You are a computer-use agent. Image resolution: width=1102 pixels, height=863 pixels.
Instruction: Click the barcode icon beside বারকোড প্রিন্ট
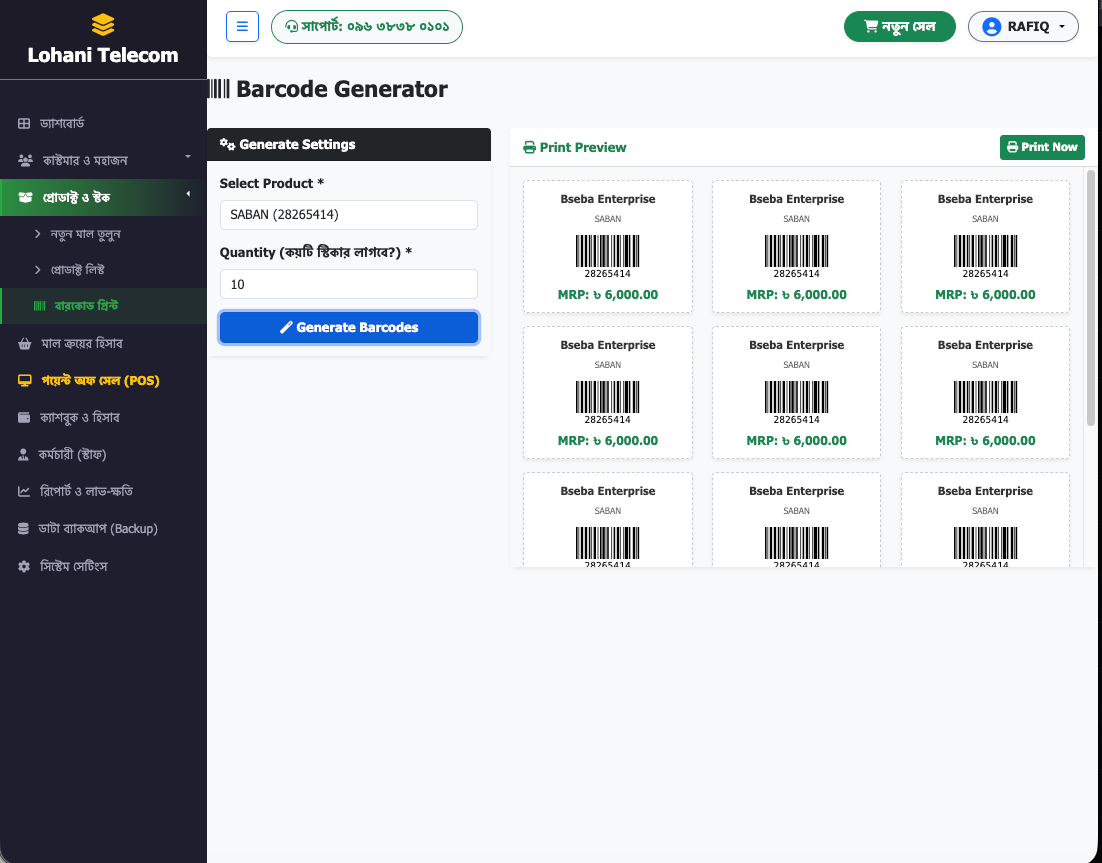40,306
